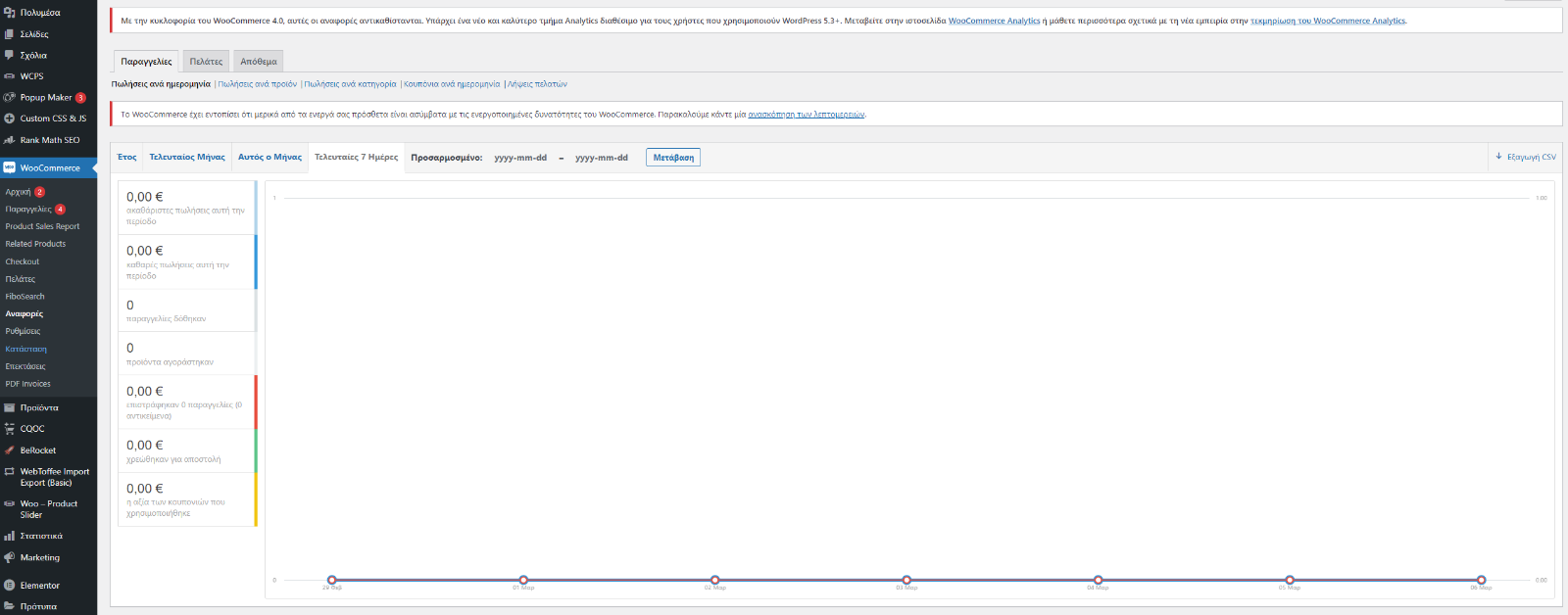The height and width of the screenshot is (615, 1568).
Task: Click the Popup Maker notification badge 3
Action: (80, 98)
